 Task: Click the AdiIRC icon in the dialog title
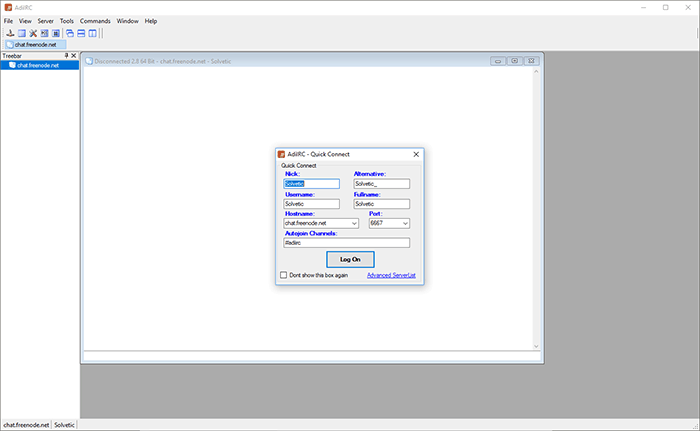281,154
